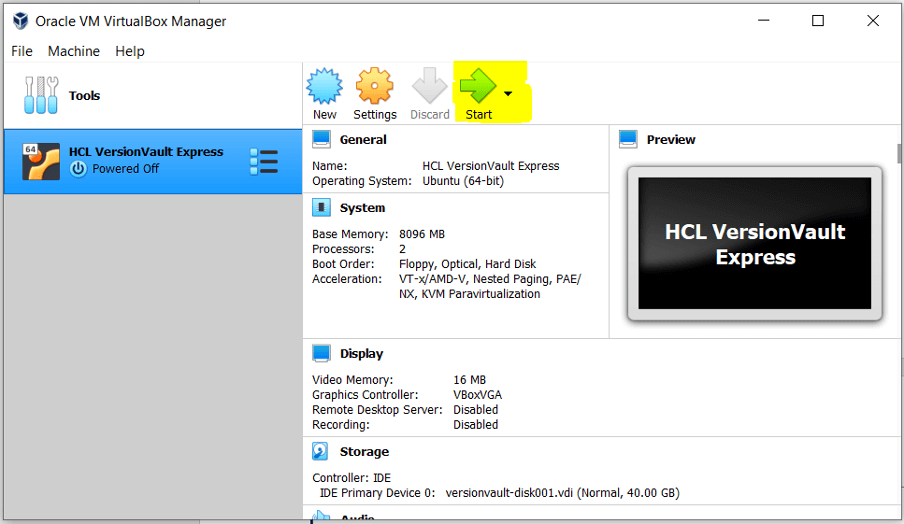This screenshot has height=524, width=904.
Task: Click the 16 MB video memory value
Action: point(469,380)
